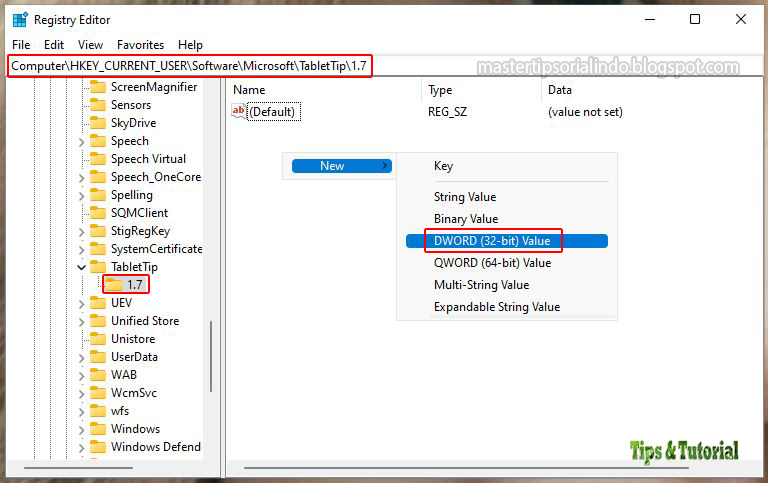The image size is (768, 483).
Task: Select the (Default) value entry
Action: 272,112
